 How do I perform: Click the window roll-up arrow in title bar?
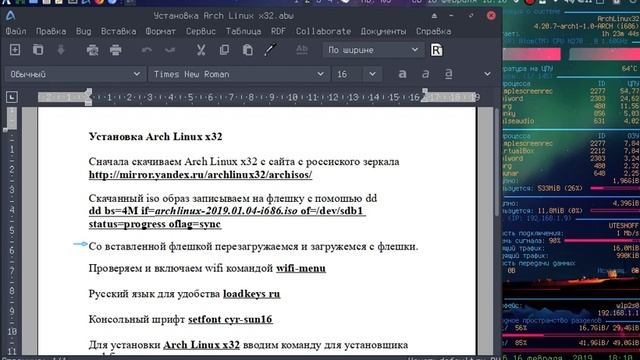click(434, 16)
